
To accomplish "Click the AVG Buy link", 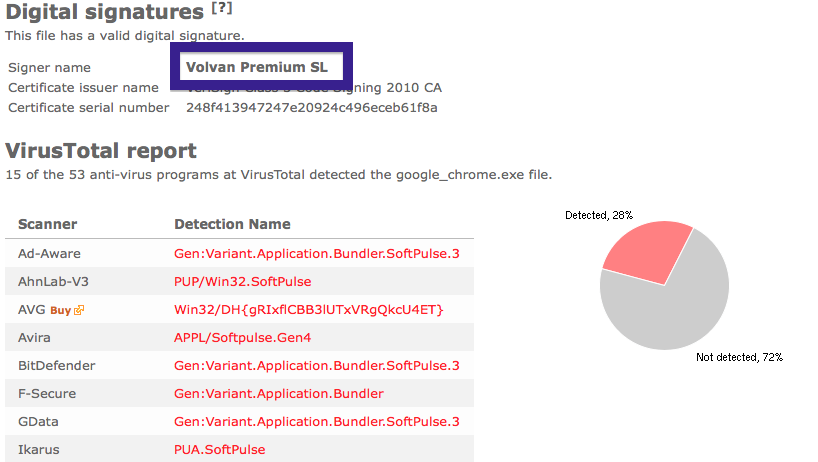I will 61,310.
